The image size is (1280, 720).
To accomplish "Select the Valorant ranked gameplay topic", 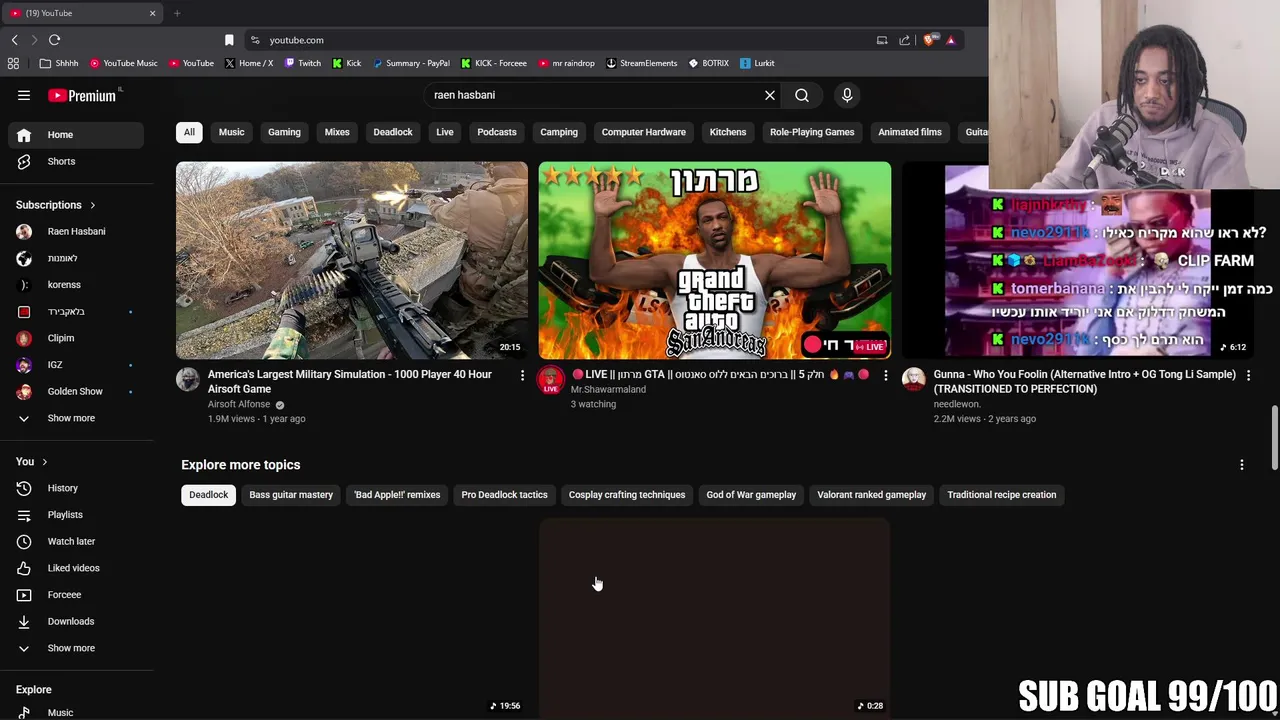I will (872, 495).
